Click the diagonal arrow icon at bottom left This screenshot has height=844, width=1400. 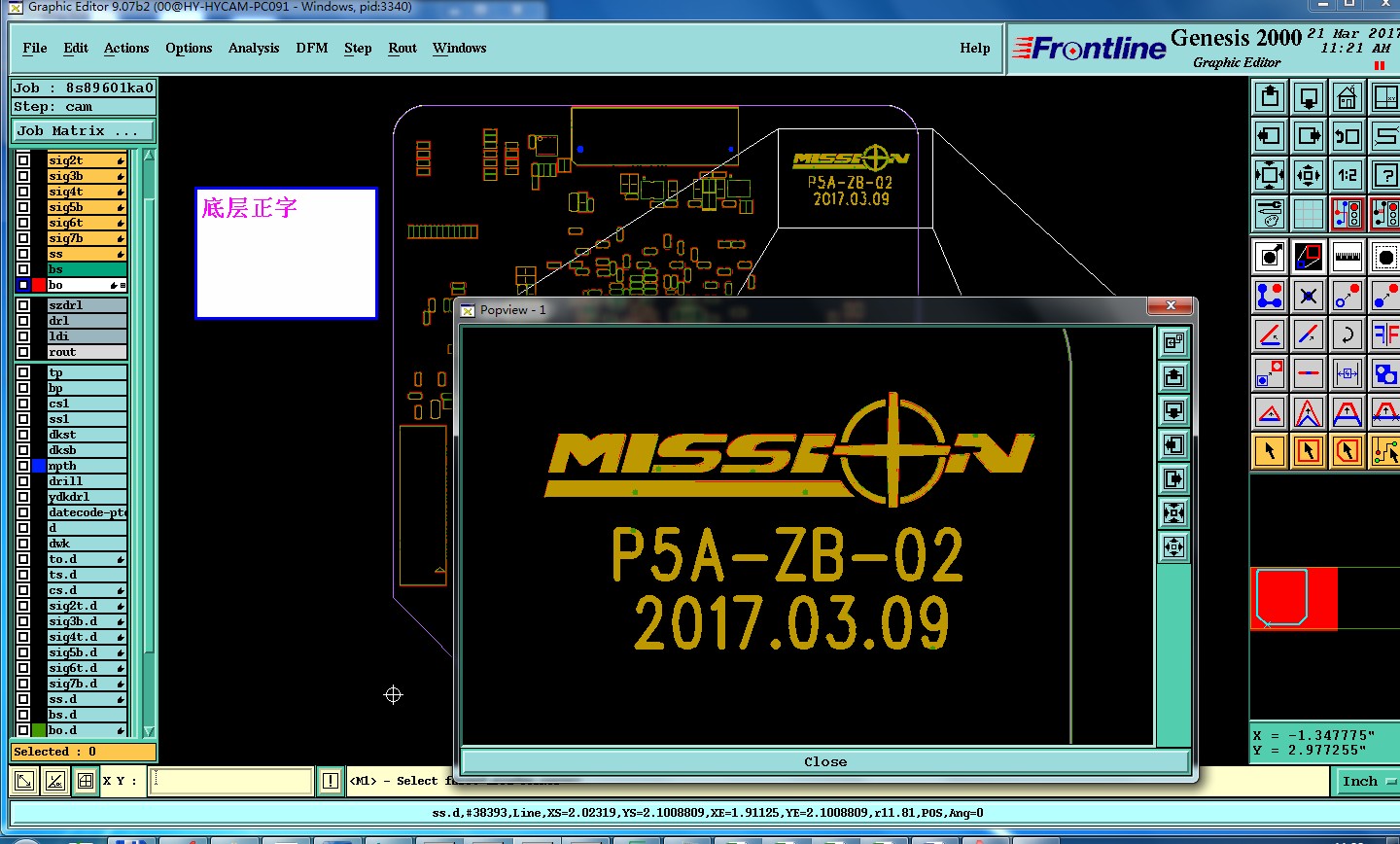24,781
